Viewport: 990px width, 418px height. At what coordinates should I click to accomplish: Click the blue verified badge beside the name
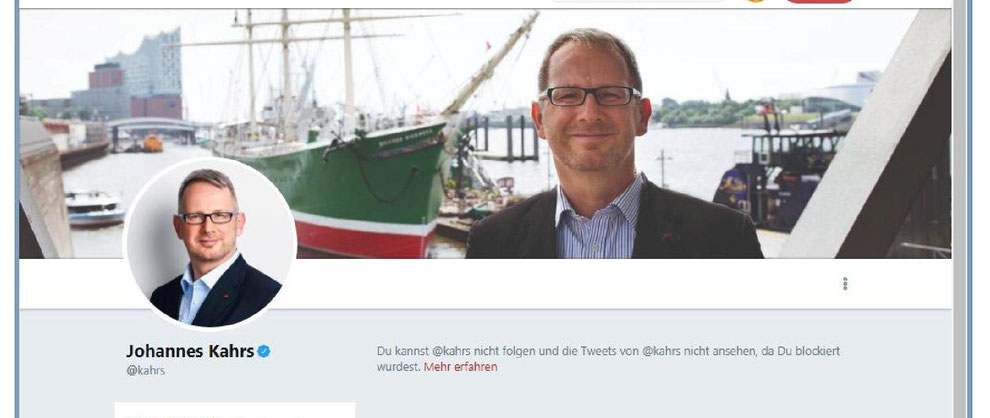point(263,351)
